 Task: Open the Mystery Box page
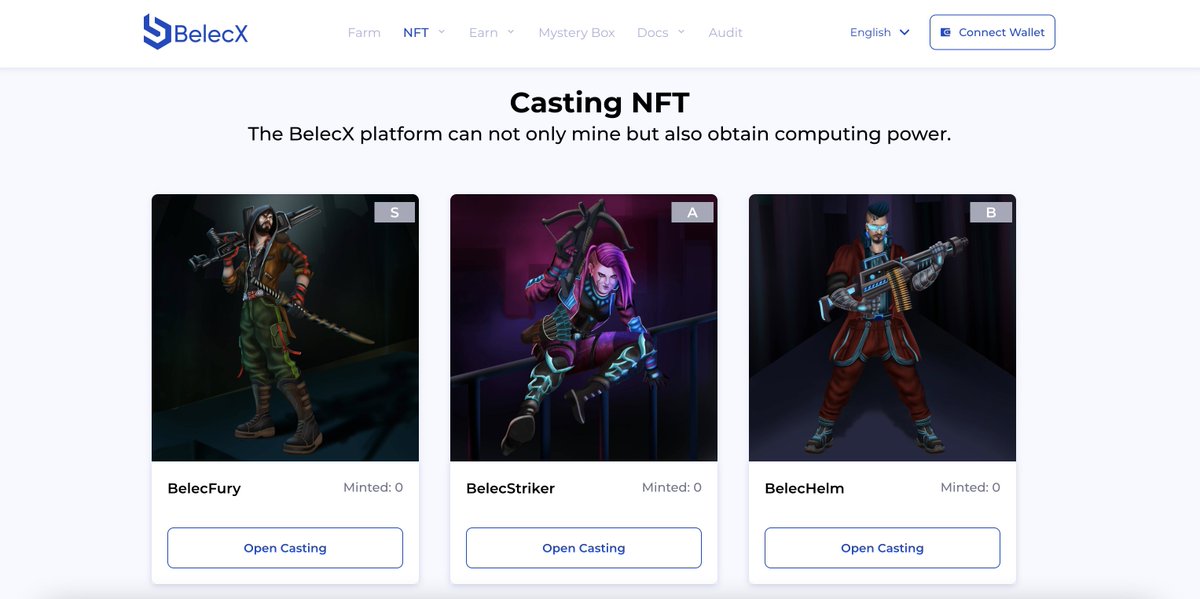(577, 32)
